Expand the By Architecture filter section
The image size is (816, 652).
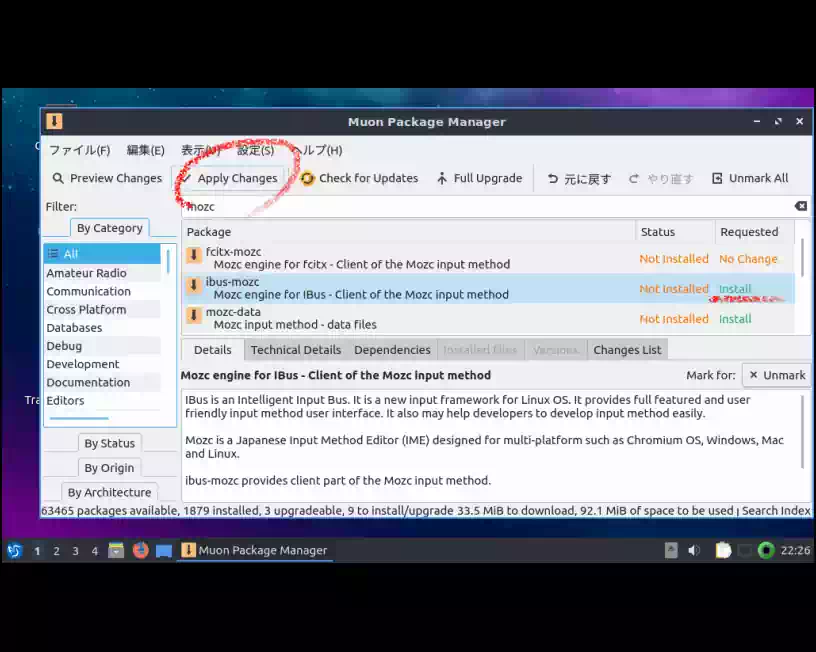pyautogui.click(x=109, y=492)
